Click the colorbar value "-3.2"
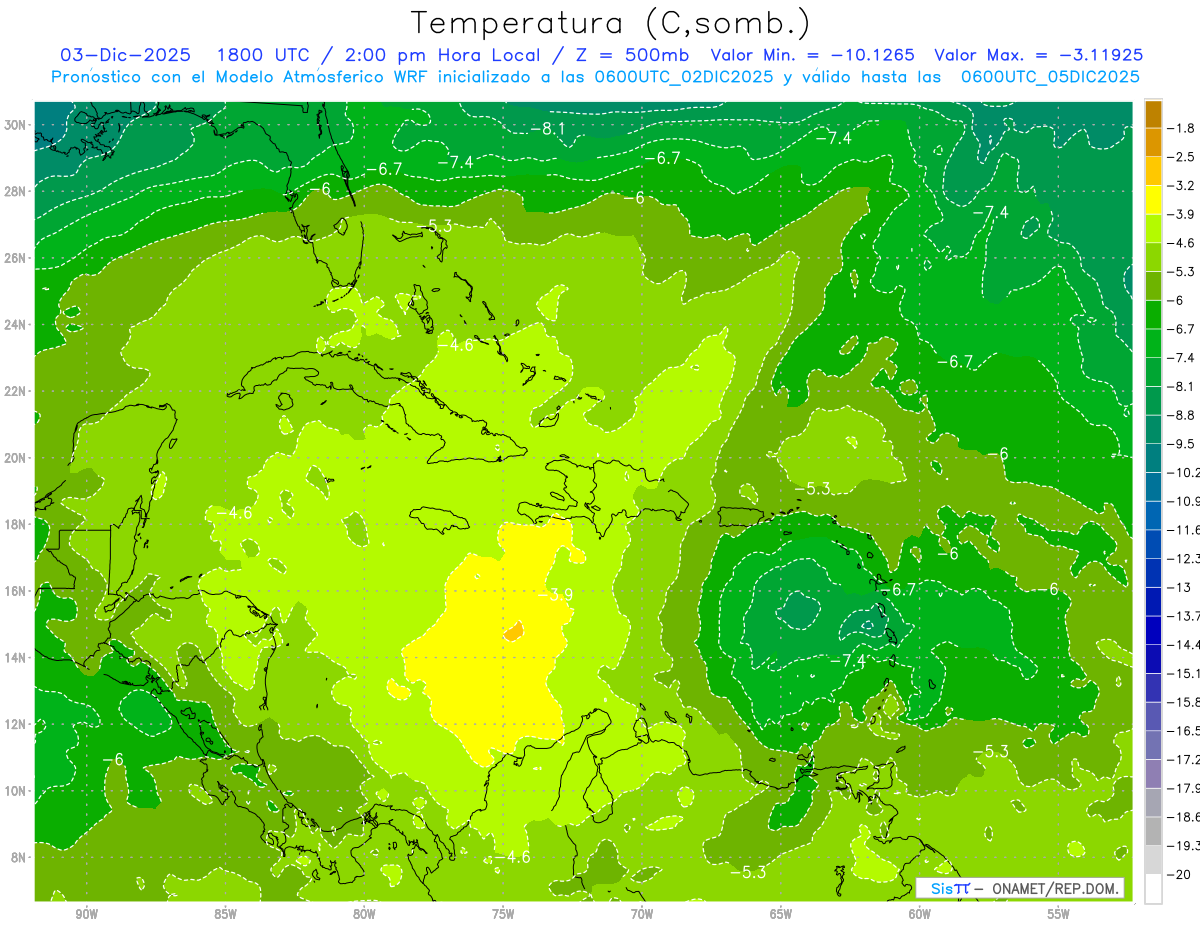The image size is (1200, 927). point(1181,186)
